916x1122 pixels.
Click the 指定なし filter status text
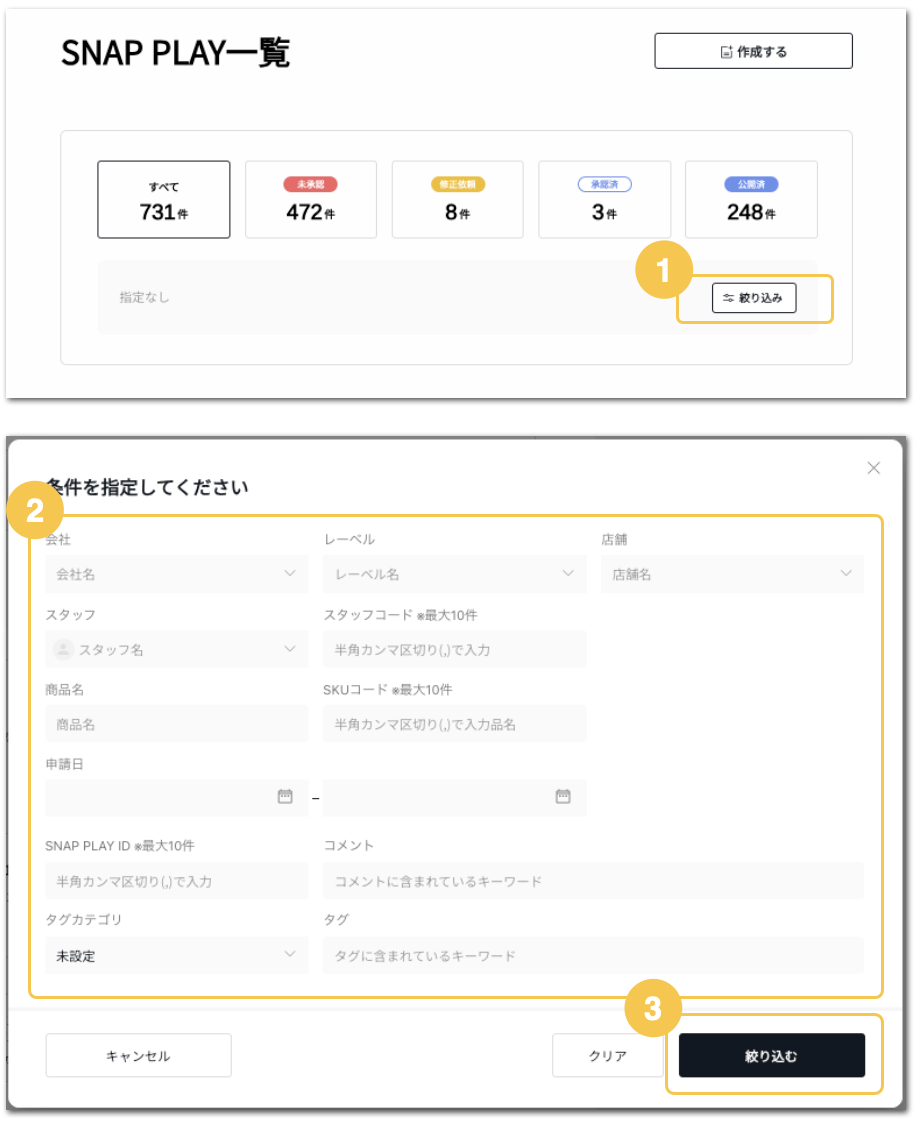(x=145, y=297)
